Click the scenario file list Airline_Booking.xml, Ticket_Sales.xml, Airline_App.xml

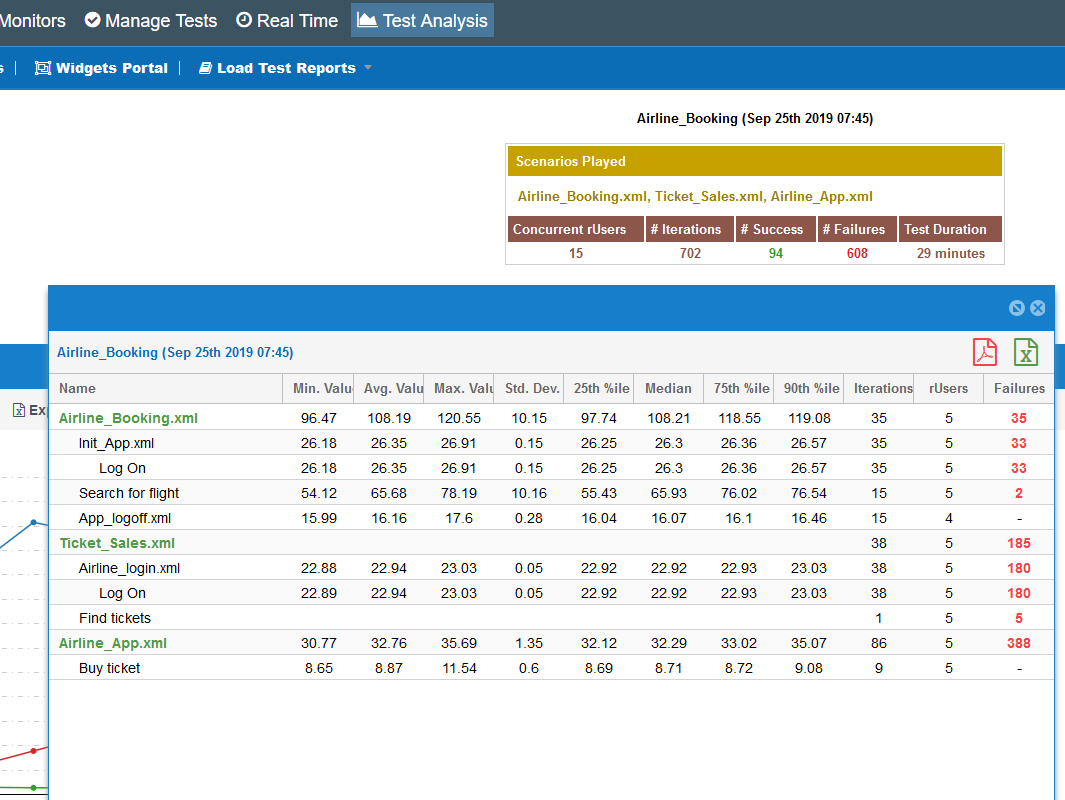pos(695,196)
